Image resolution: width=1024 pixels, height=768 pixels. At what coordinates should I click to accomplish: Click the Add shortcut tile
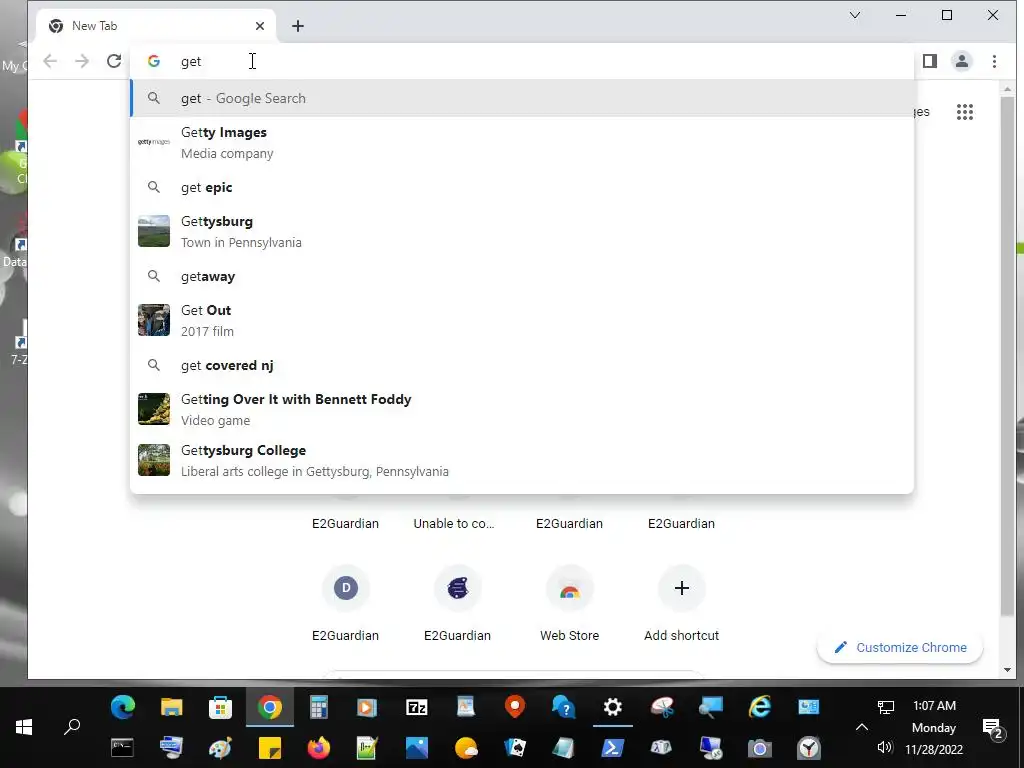pos(681,603)
